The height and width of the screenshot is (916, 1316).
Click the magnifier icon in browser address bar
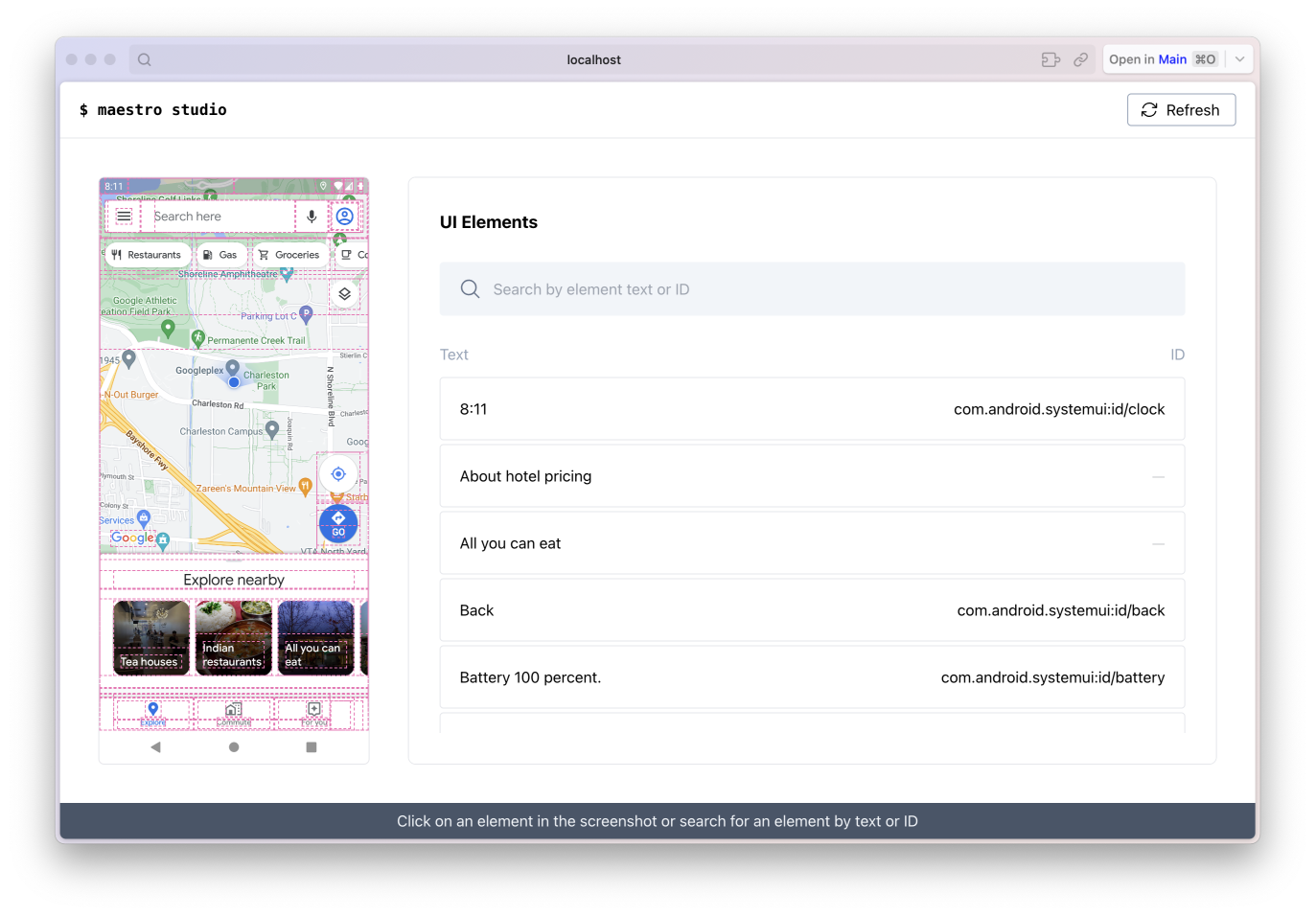click(x=145, y=59)
